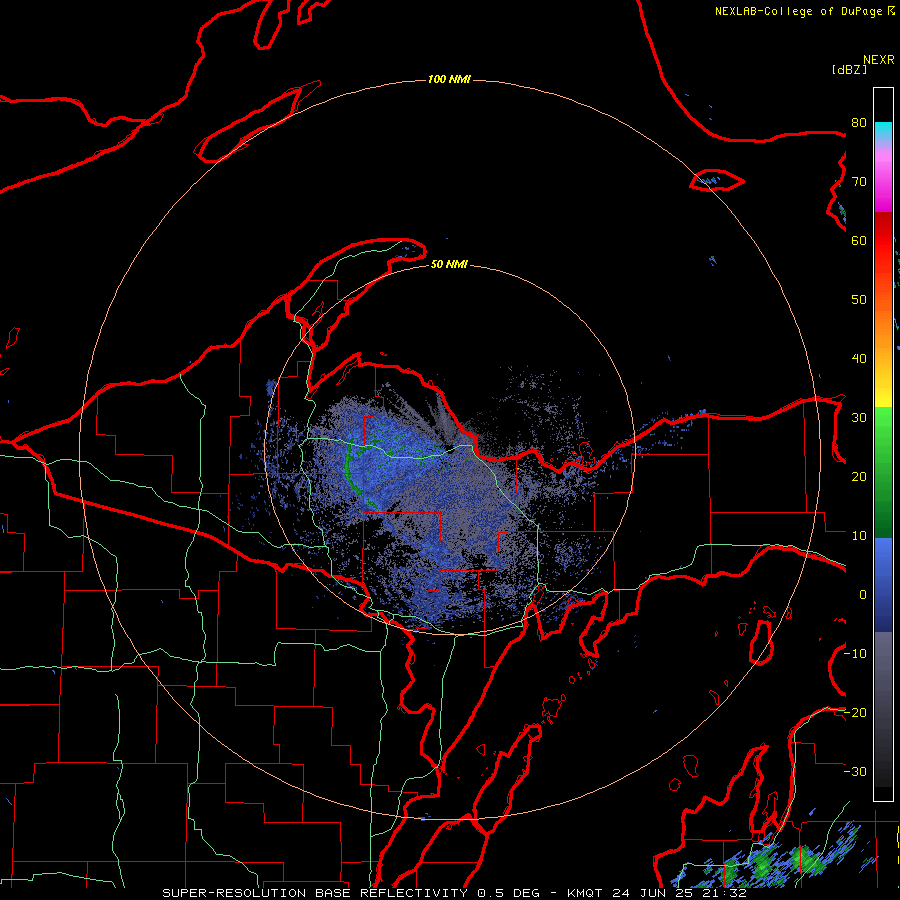Pick the pink-magenta segment of the color bar
Viewport: 900px width, 900px height.
883,177
